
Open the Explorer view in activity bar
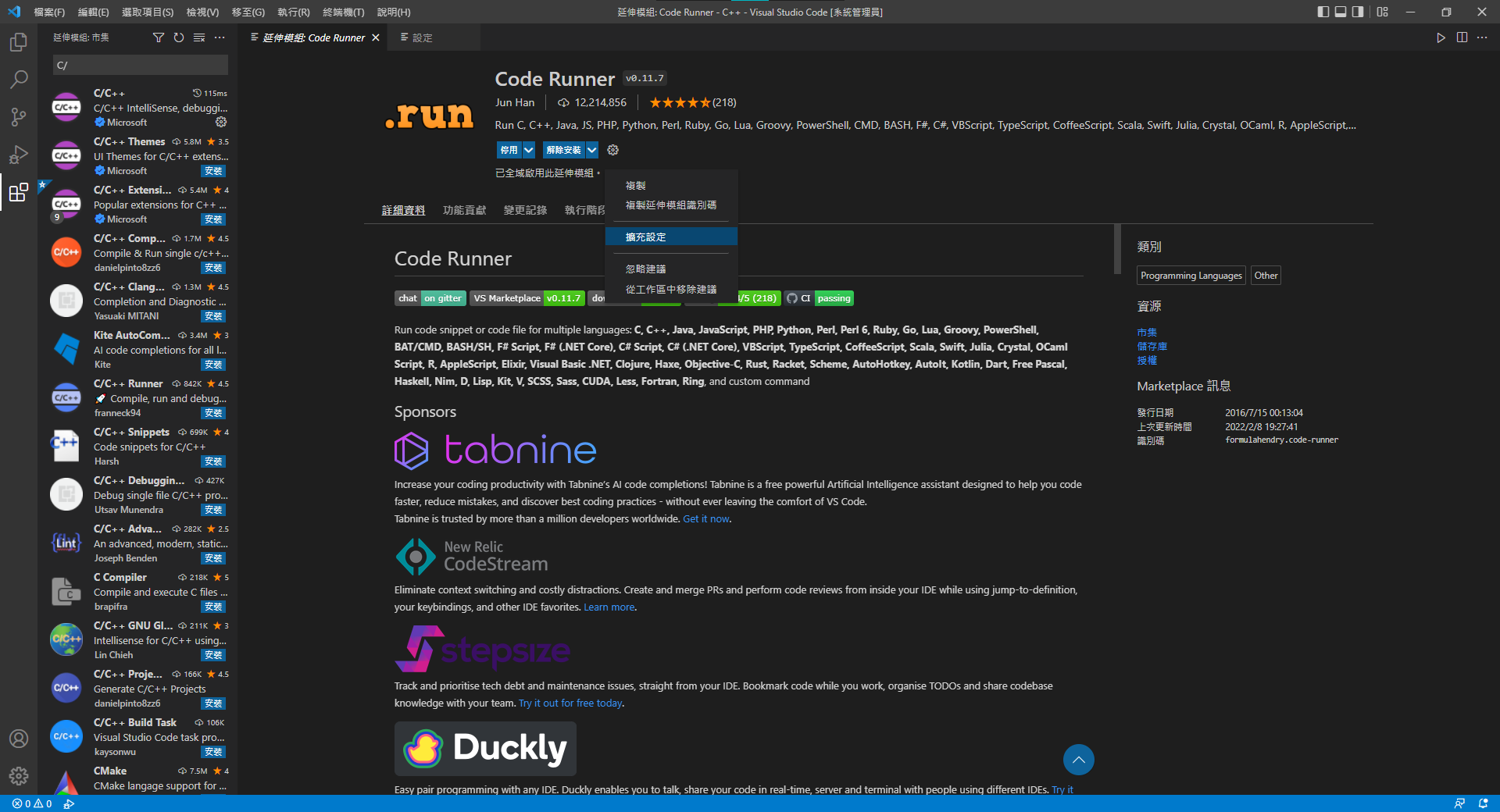(19, 42)
